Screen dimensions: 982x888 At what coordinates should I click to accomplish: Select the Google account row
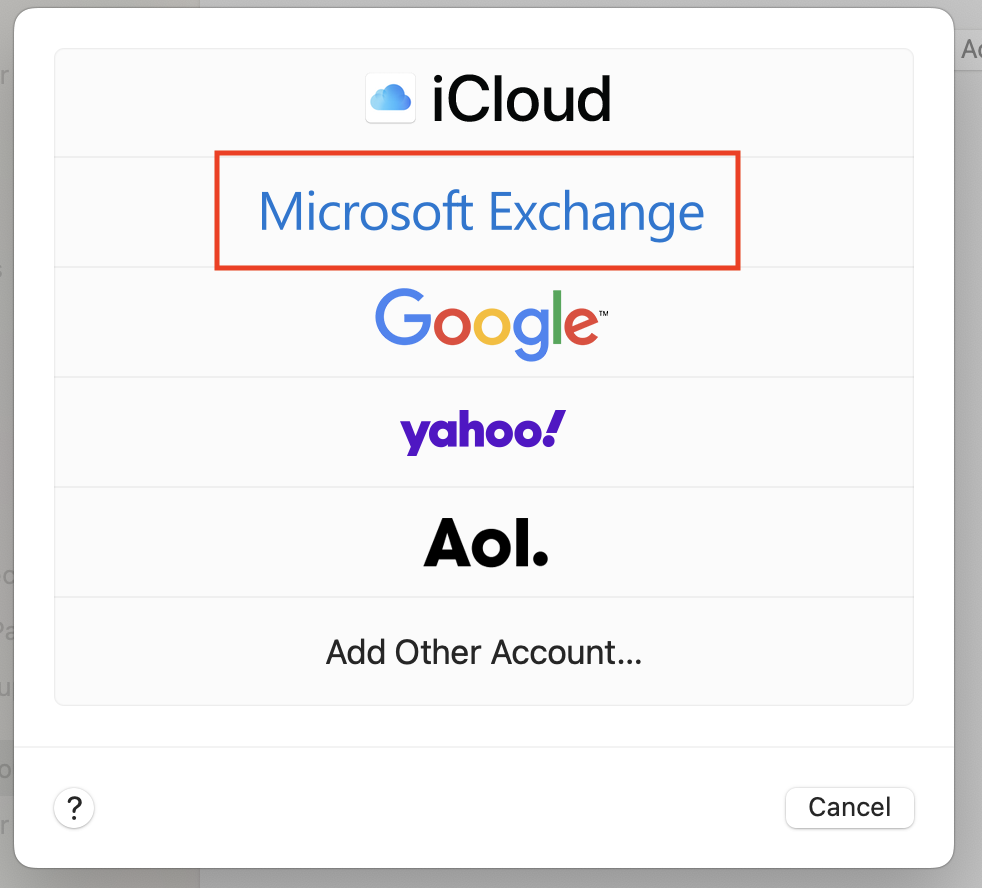[483, 323]
